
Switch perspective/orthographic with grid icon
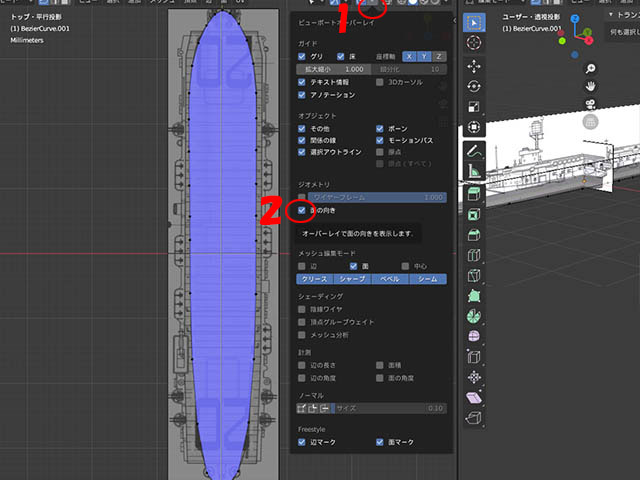click(x=590, y=122)
